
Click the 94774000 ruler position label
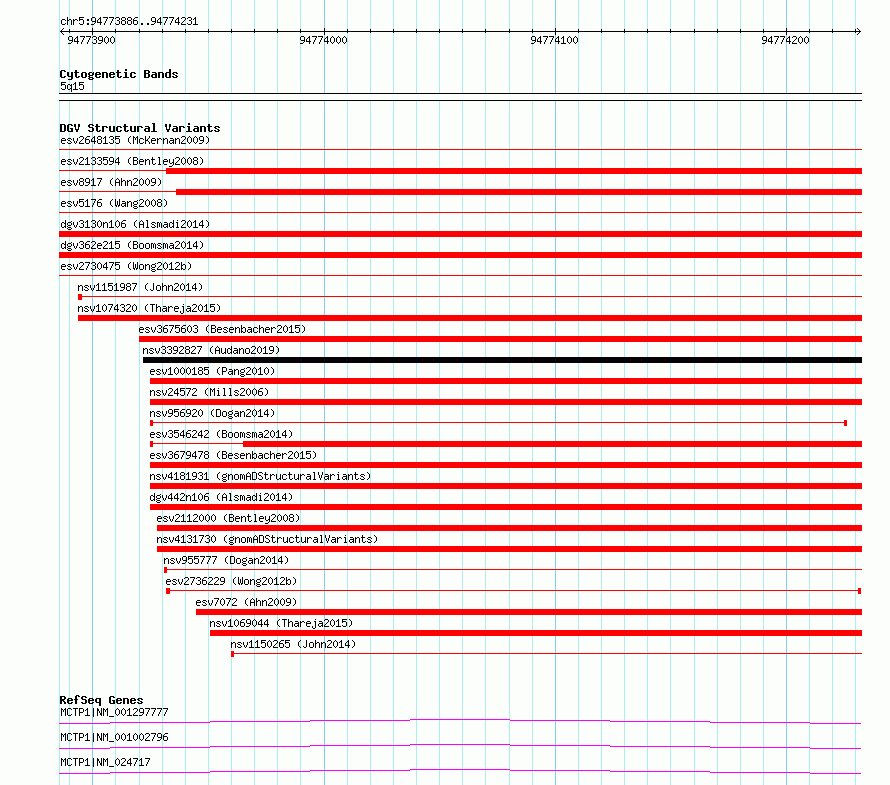tap(324, 40)
